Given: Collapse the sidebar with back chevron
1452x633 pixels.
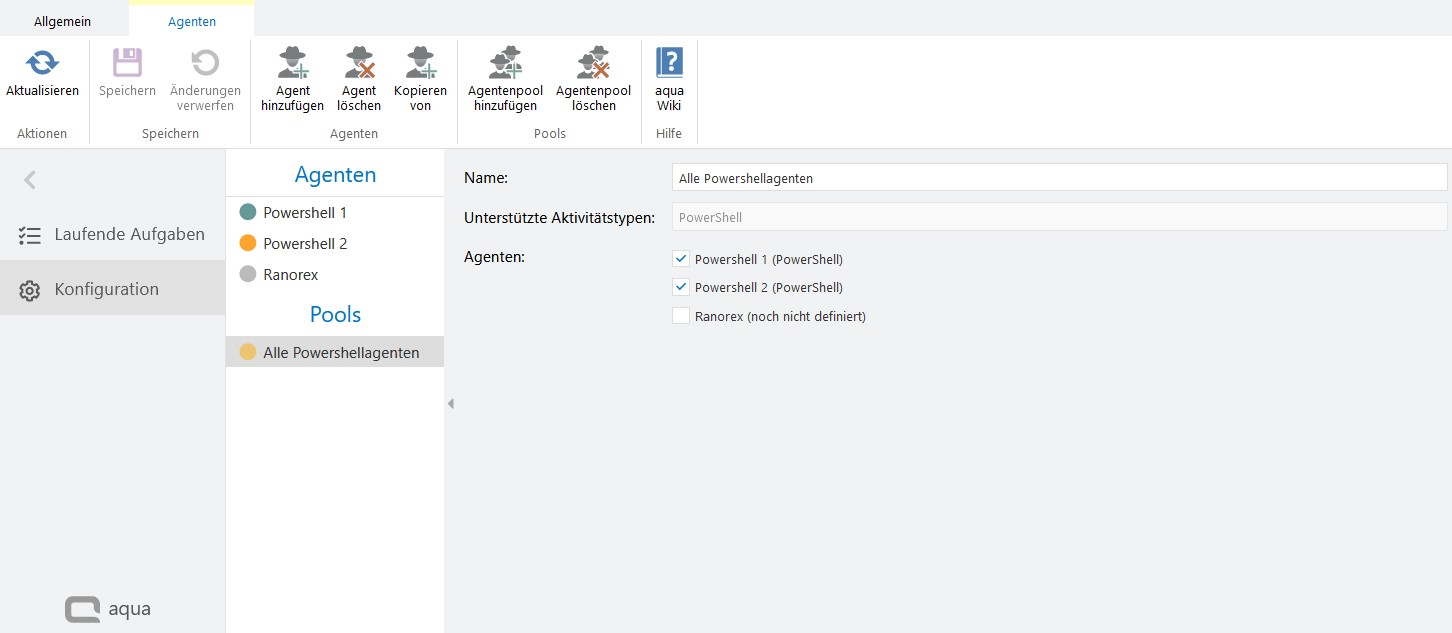Looking at the screenshot, I should (30, 180).
